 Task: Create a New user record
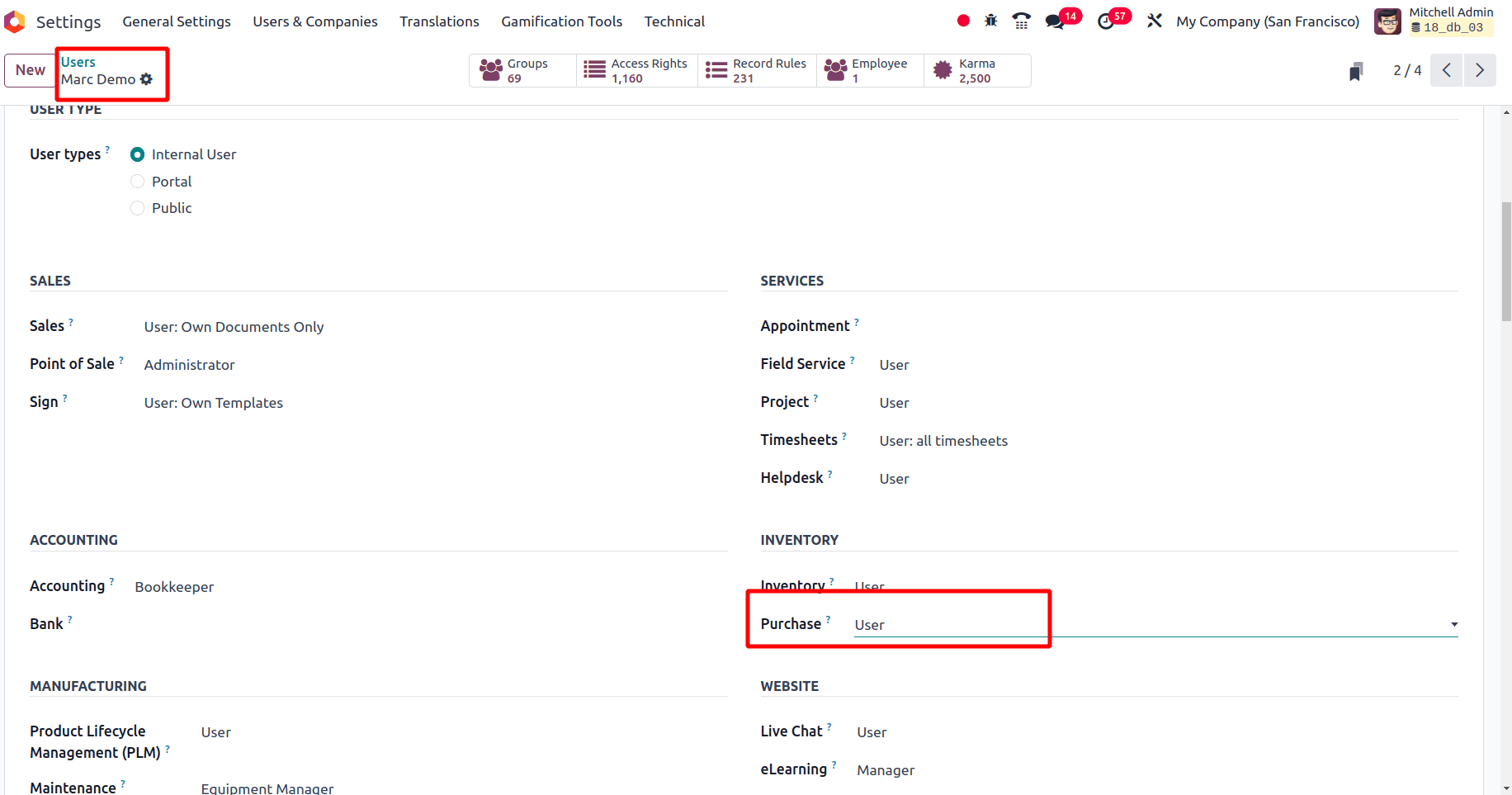point(31,70)
